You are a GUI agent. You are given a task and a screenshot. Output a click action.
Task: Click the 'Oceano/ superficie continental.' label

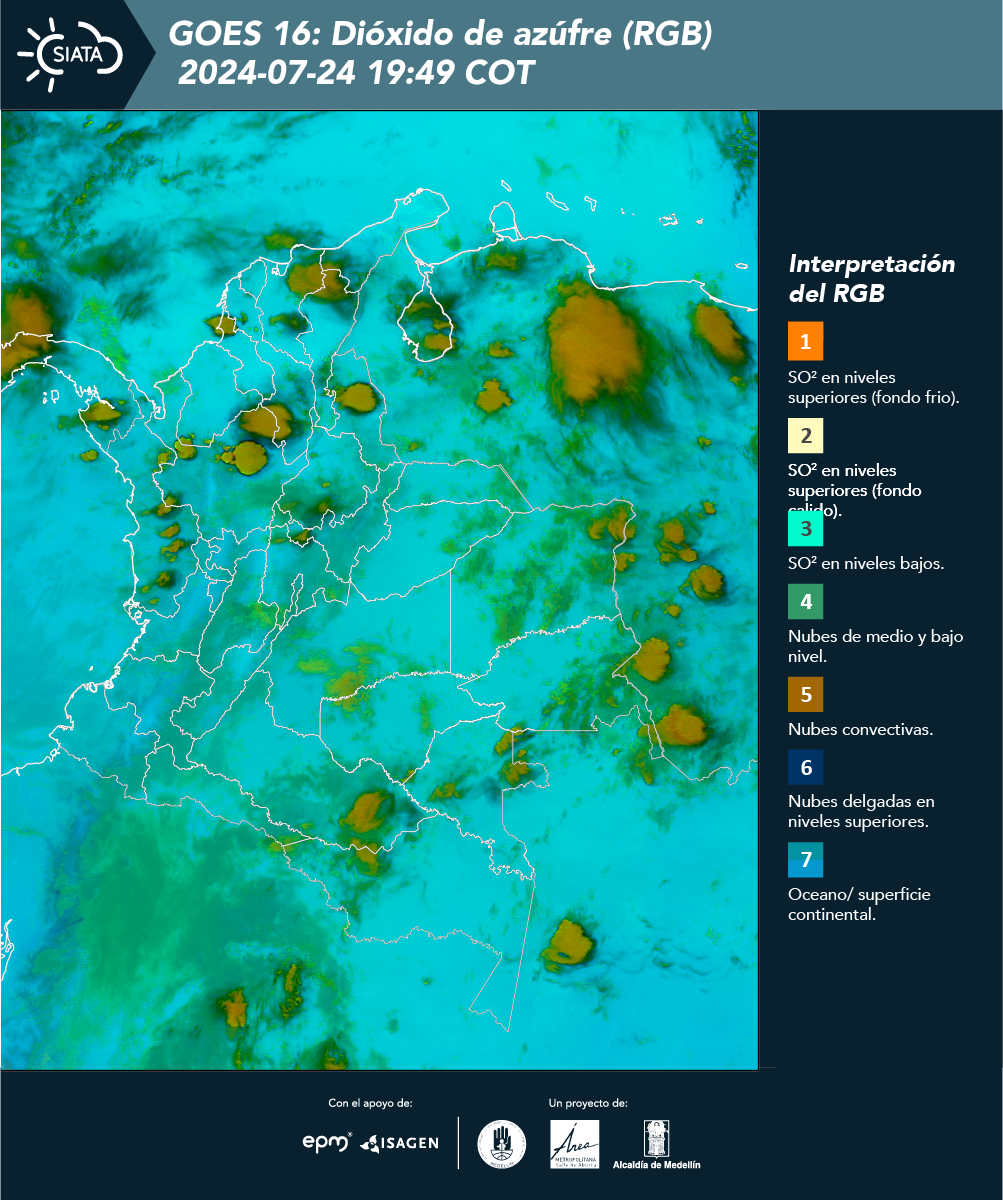point(859,904)
